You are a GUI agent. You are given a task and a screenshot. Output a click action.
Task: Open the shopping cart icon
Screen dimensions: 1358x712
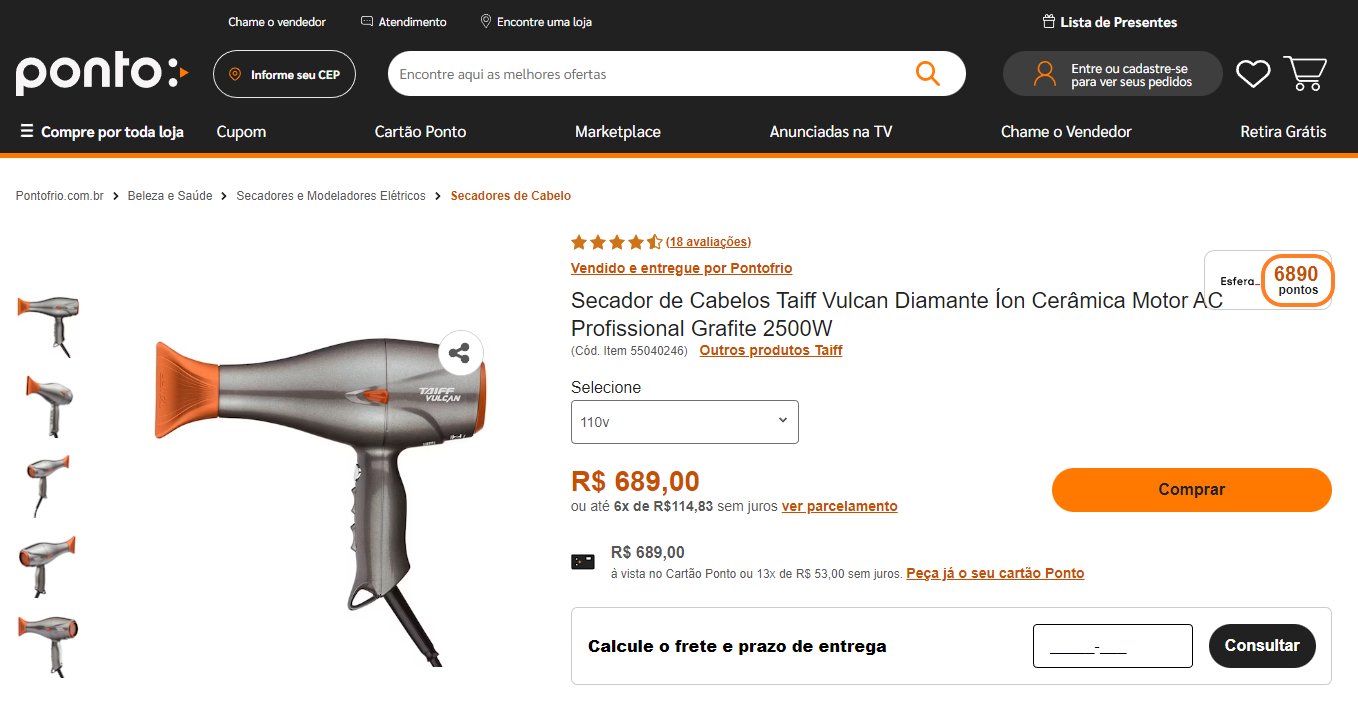click(x=1305, y=73)
